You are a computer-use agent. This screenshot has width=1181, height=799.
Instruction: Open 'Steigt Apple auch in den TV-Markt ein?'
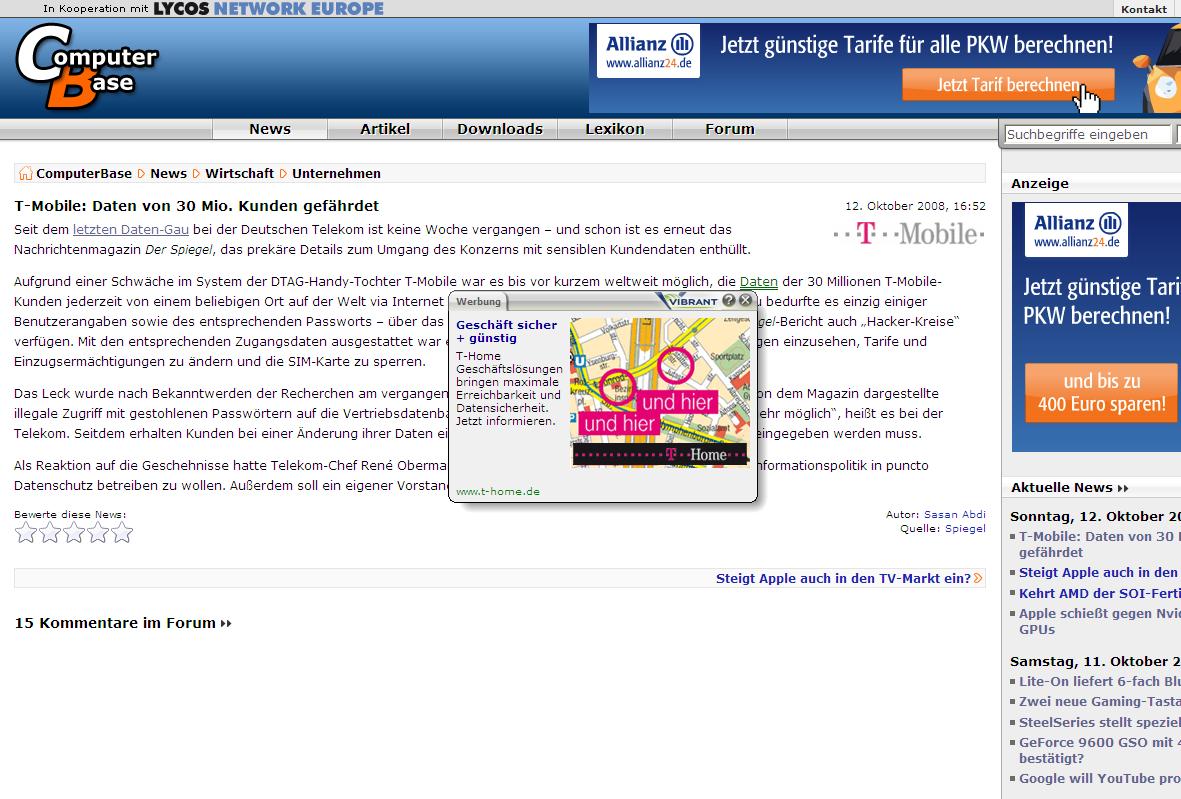[843, 578]
